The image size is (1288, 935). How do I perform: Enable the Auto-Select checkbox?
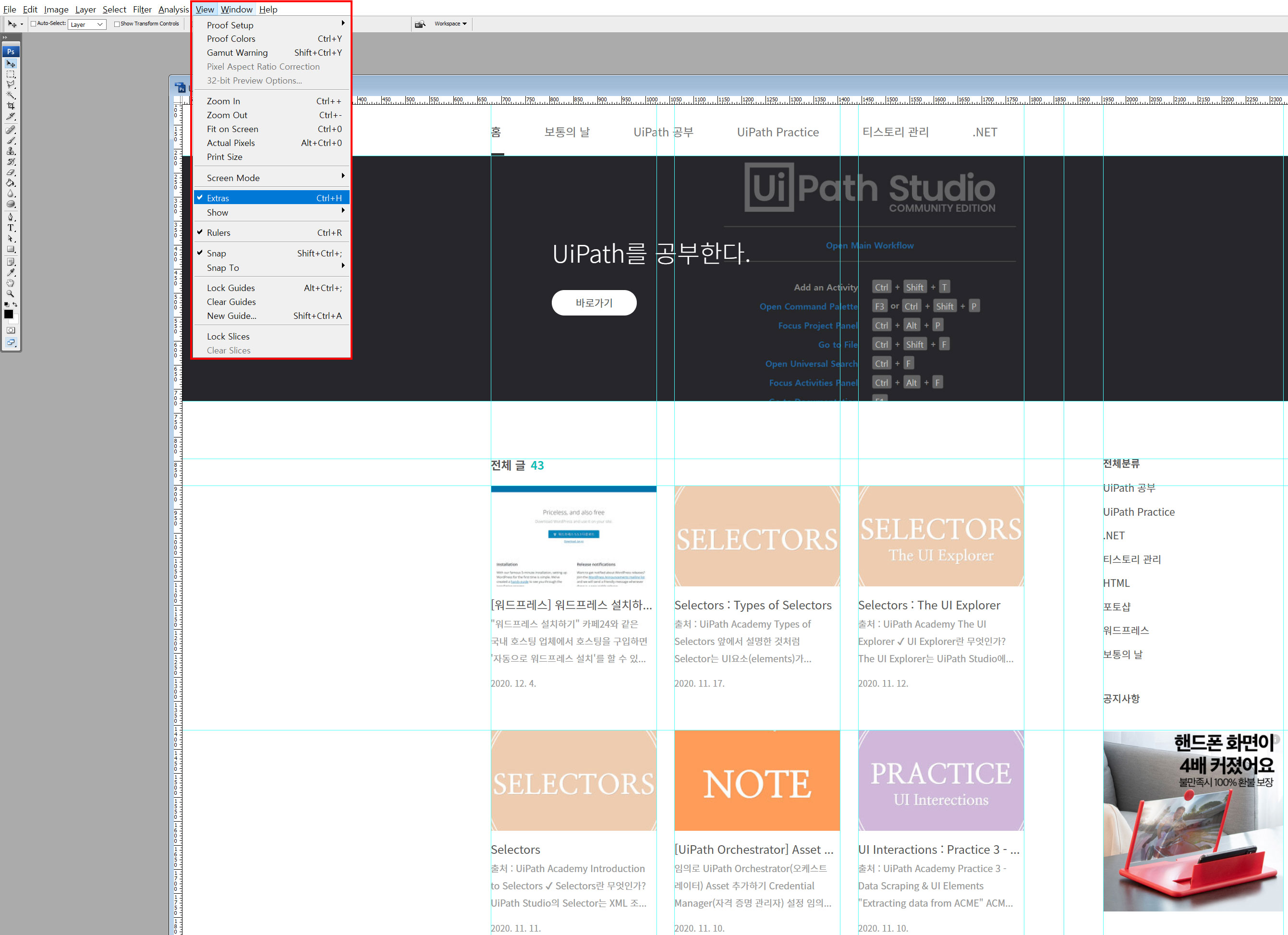34,24
